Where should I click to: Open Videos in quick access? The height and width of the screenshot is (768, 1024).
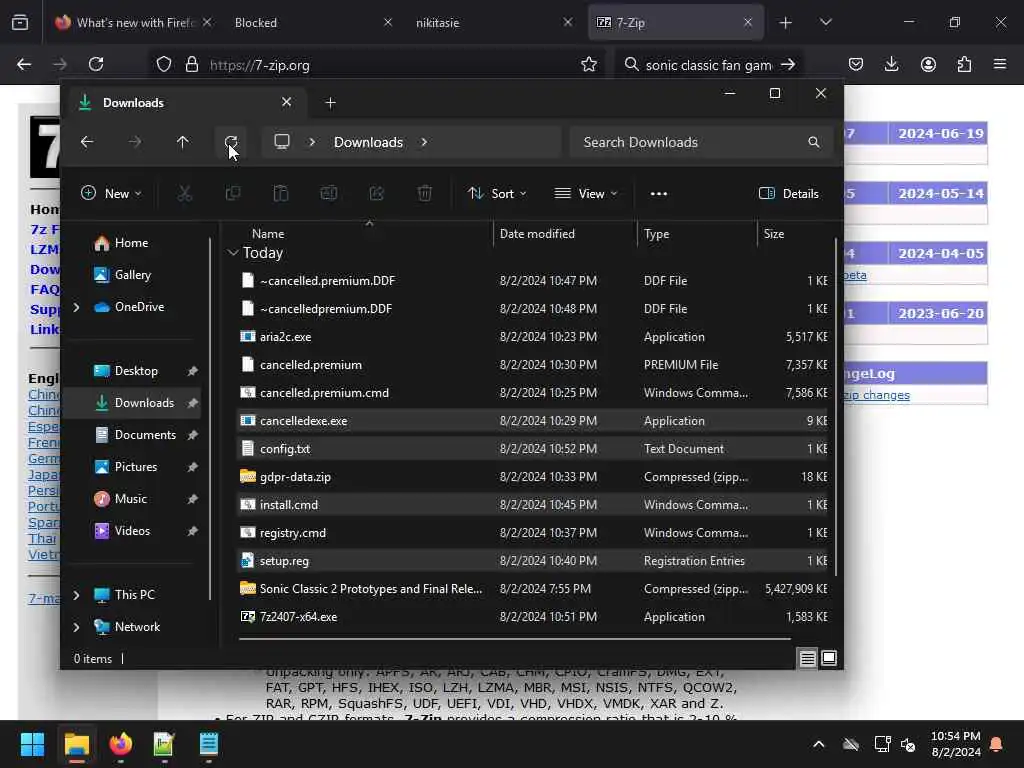[x=134, y=531]
